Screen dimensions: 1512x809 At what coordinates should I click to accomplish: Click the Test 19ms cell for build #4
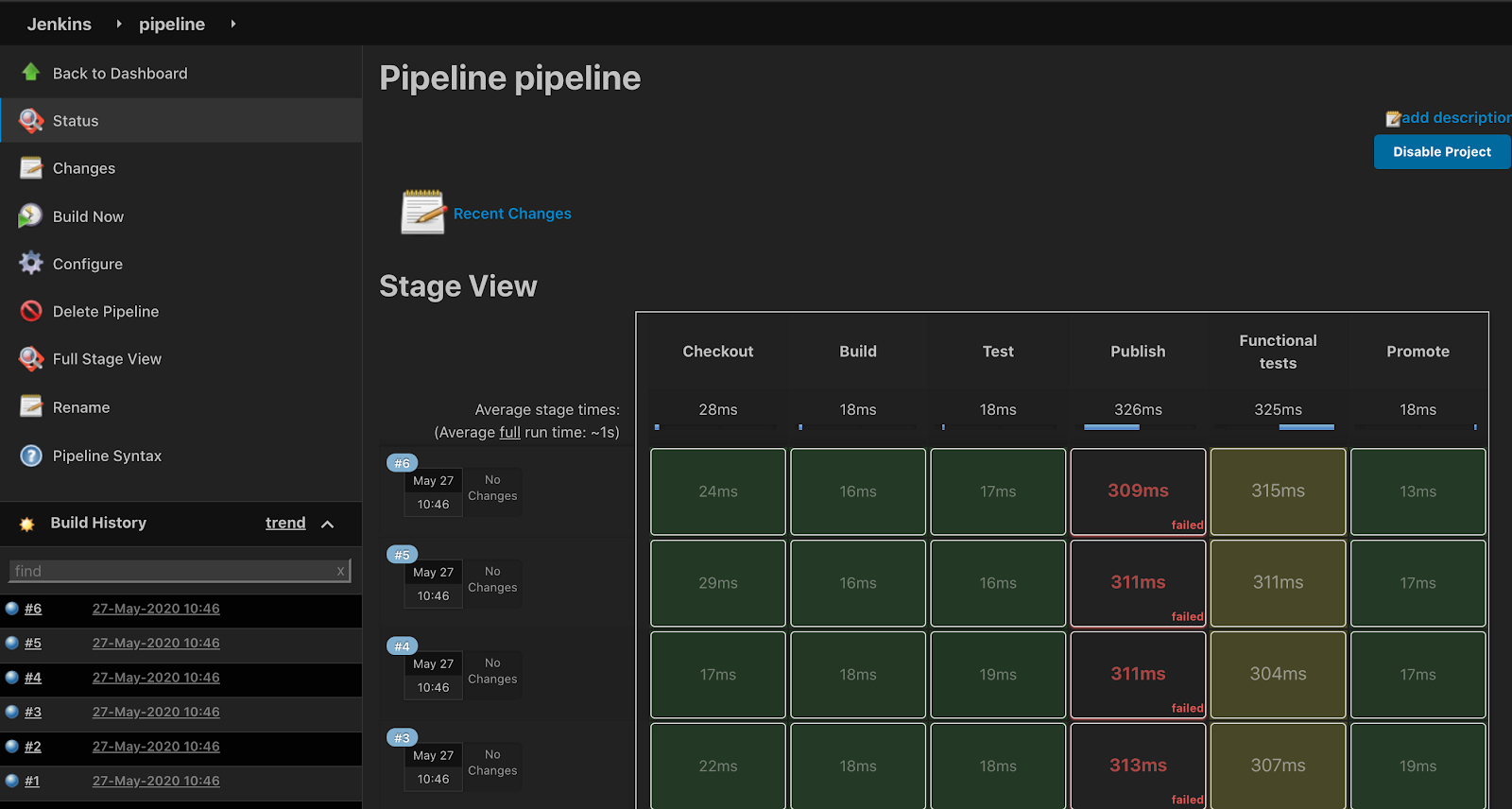click(998, 675)
